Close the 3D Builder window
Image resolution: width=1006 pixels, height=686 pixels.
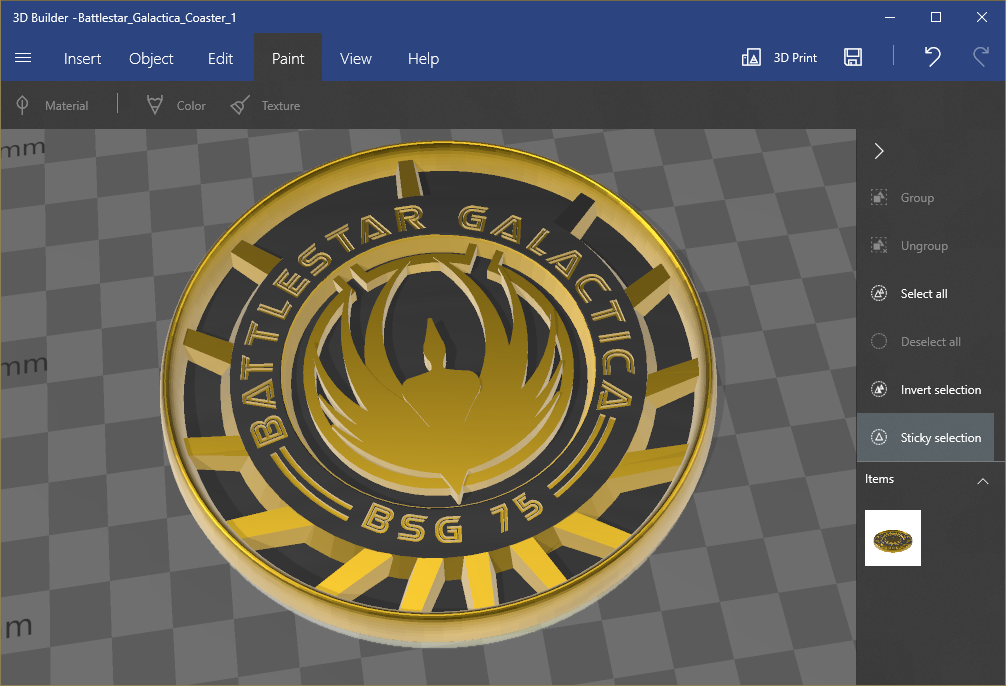point(982,17)
